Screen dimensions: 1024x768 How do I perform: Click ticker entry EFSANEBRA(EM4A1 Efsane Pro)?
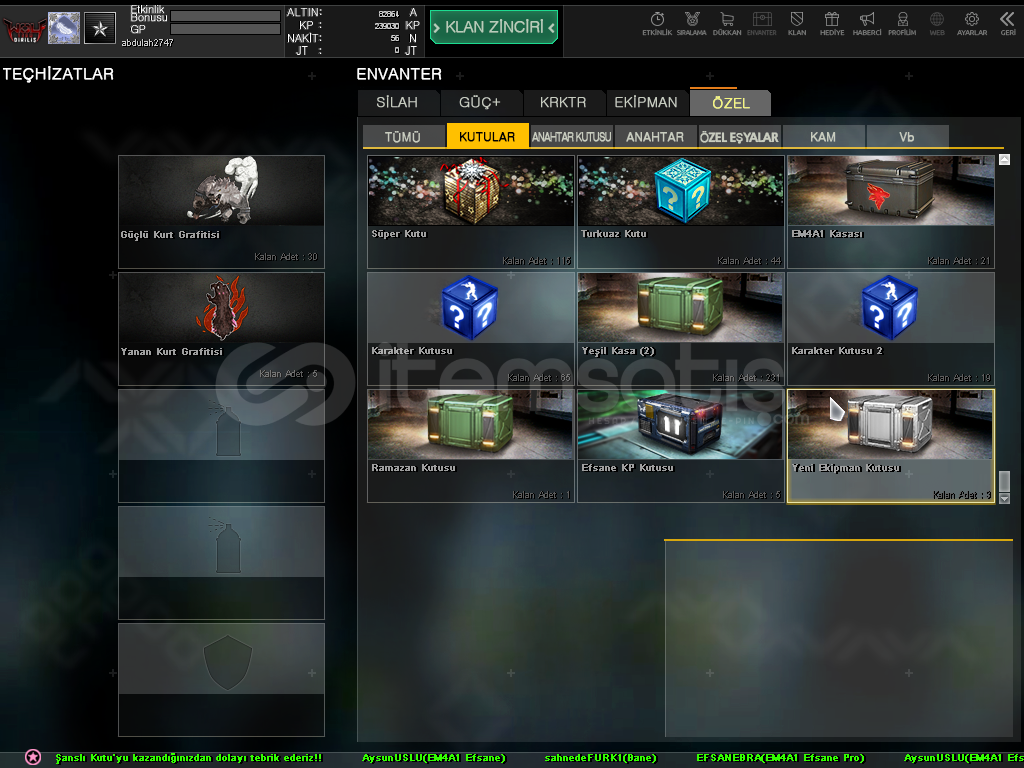pyautogui.click(x=780, y=758)
